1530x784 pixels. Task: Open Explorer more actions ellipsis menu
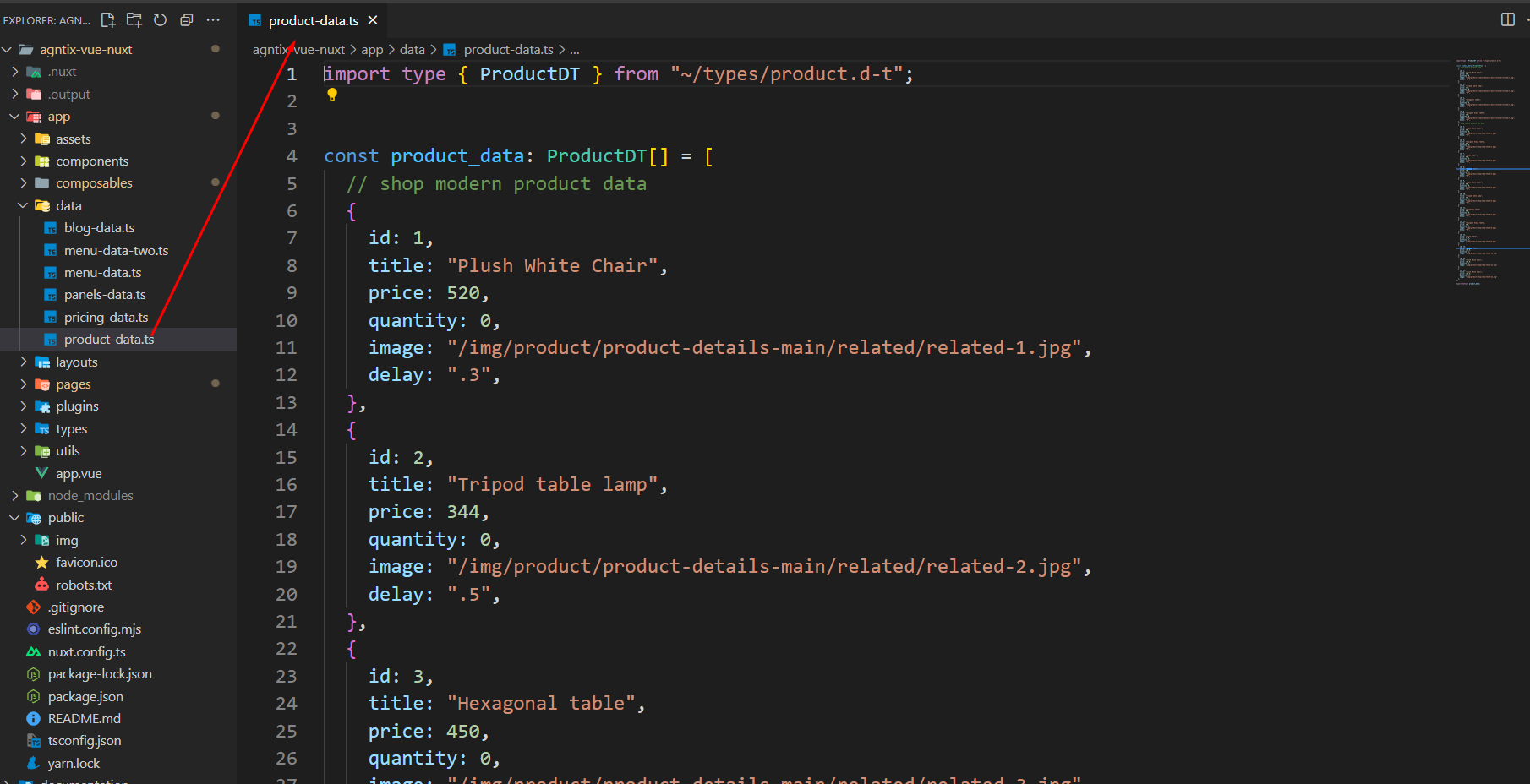coord(213,20)
